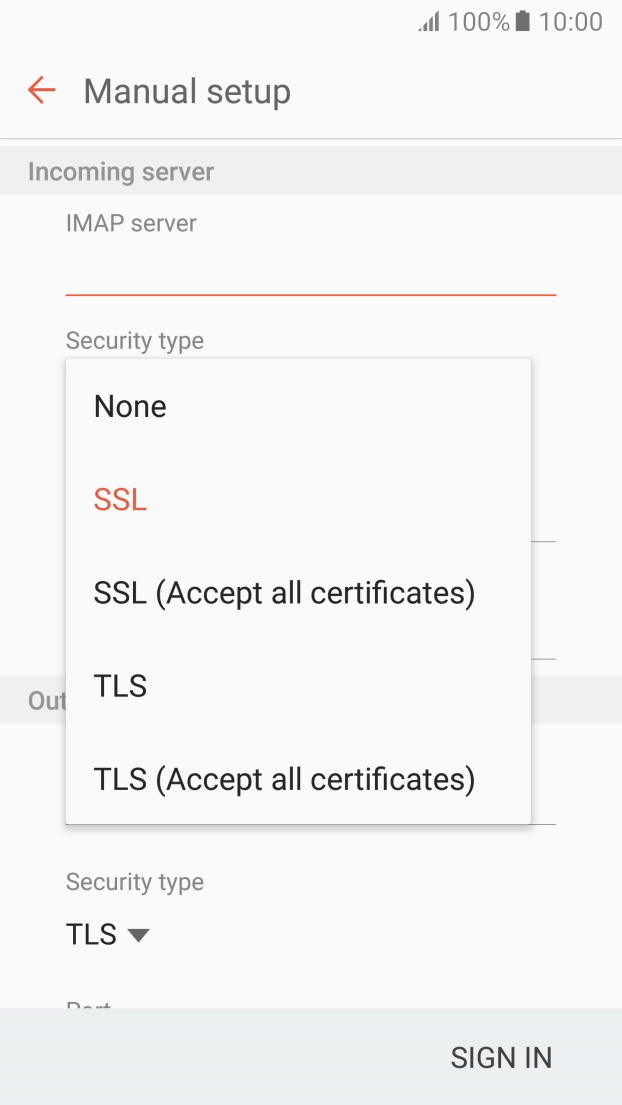Select SSL from the security list
622x1105 pixels.
tap(119, 499)
